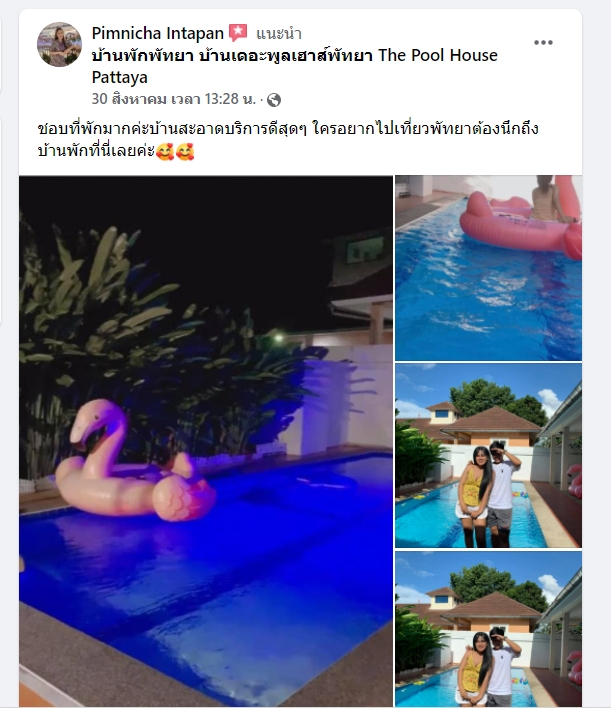Click the globe public audience icon

[x=274, y=100]
